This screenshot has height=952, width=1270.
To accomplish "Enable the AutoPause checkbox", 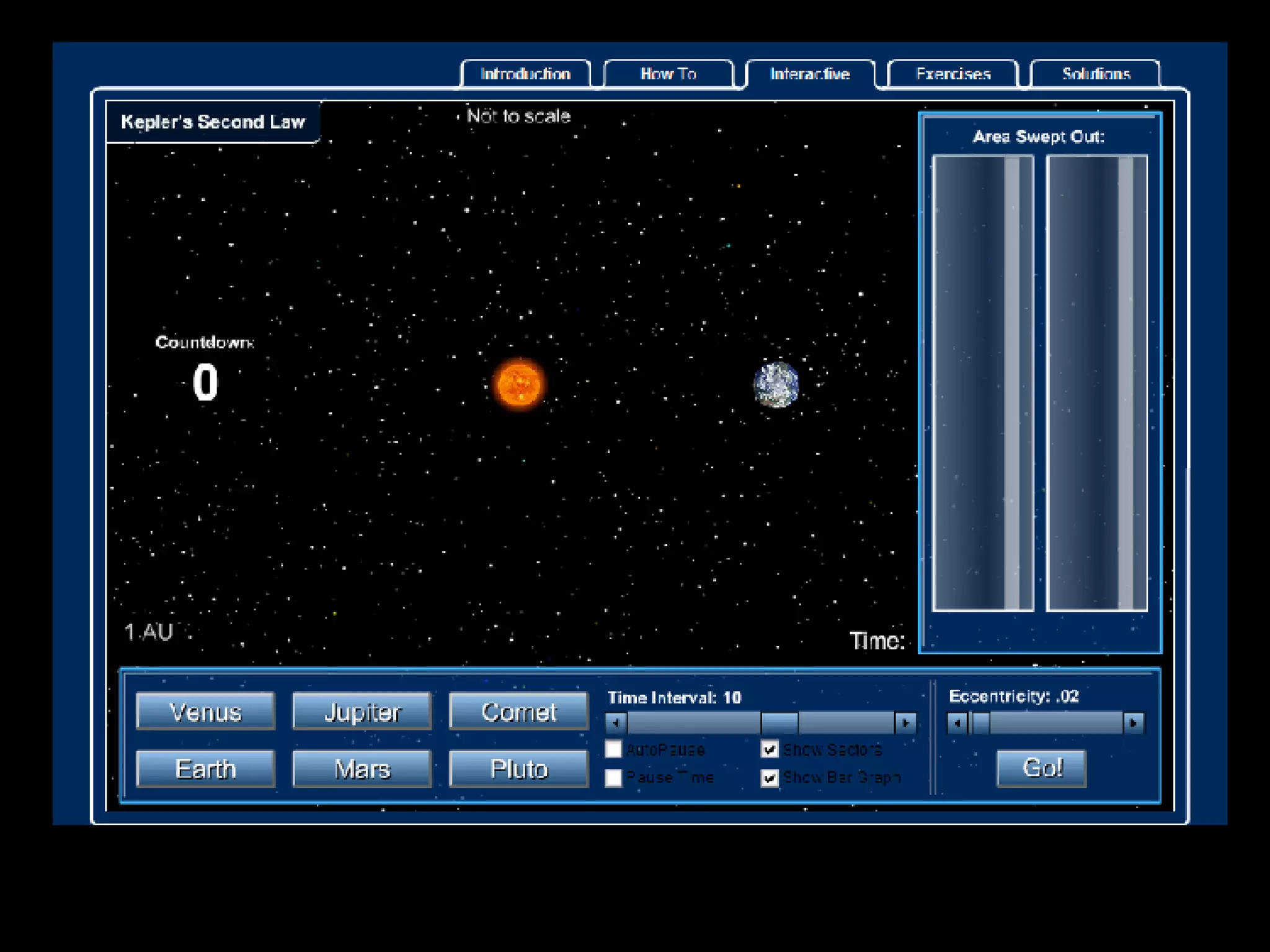I will tap(613, 749).
